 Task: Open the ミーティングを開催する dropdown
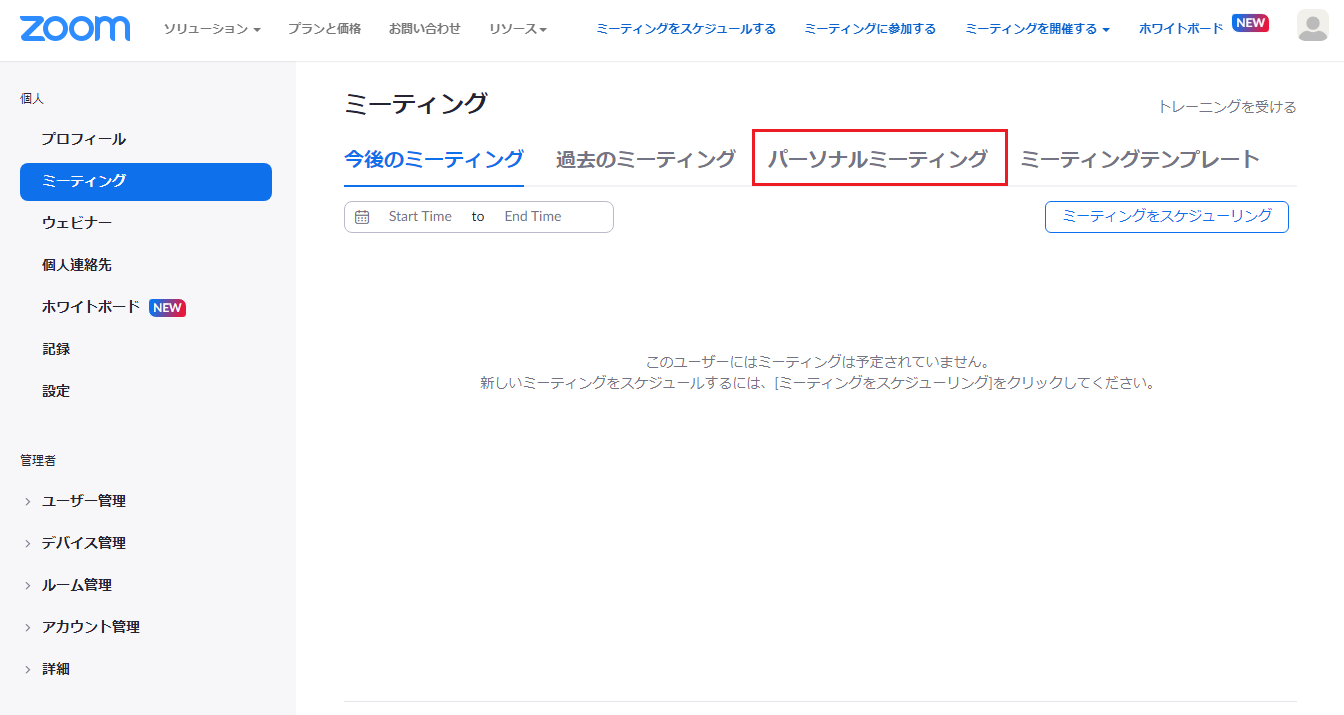1036,29
